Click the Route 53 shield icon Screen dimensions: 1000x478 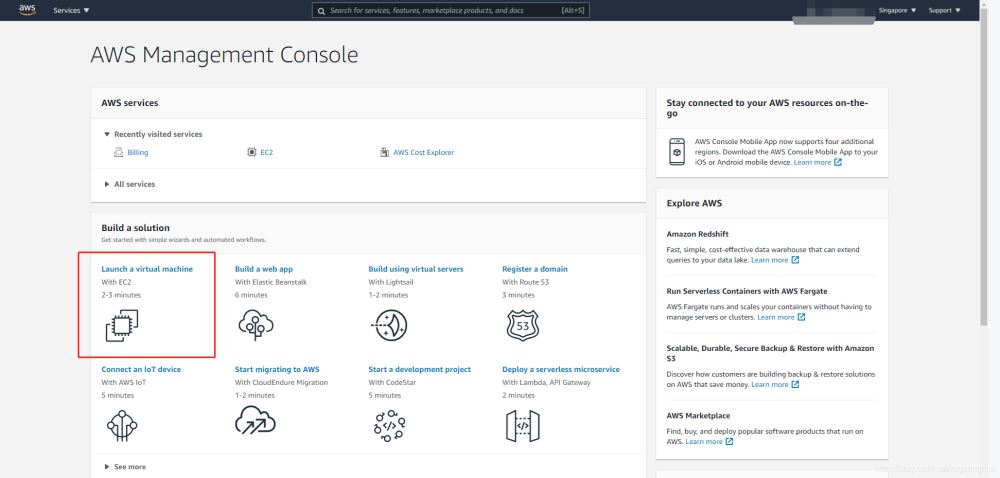[521, 325]
